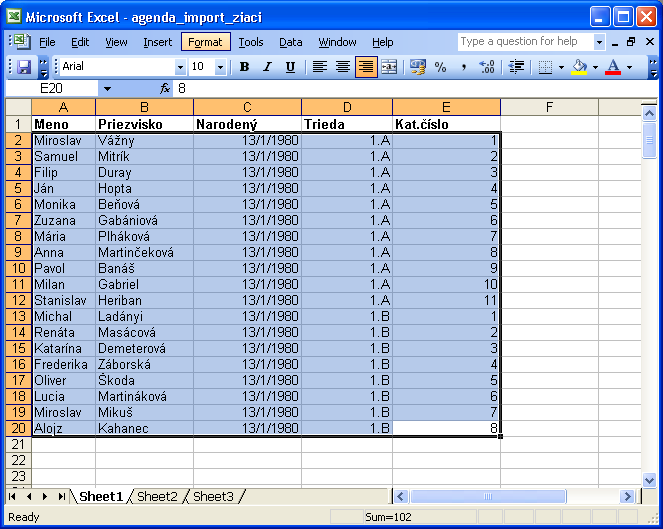Open the Font size dropdown
Image resolution: width=663 pixels, height=529 pixels.
pos(222,67)
